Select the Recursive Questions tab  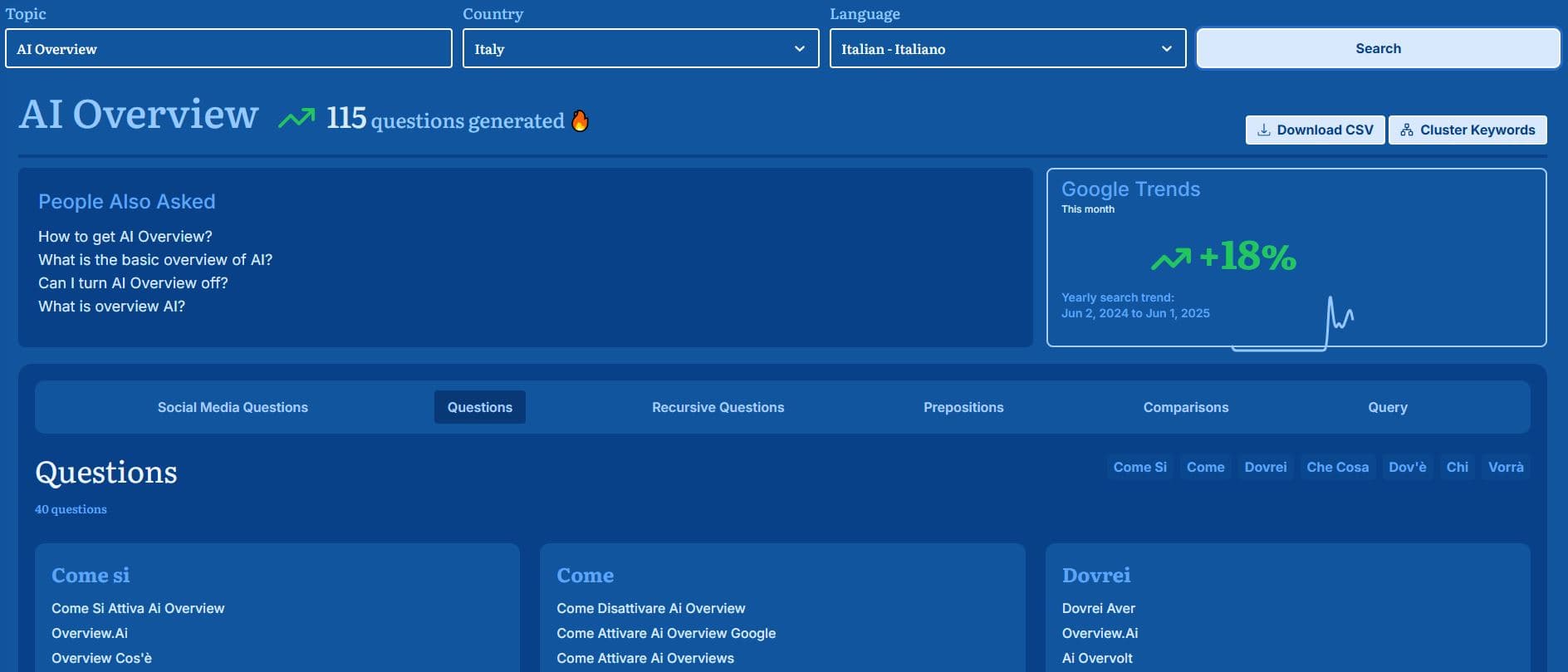tap(718, 407)
